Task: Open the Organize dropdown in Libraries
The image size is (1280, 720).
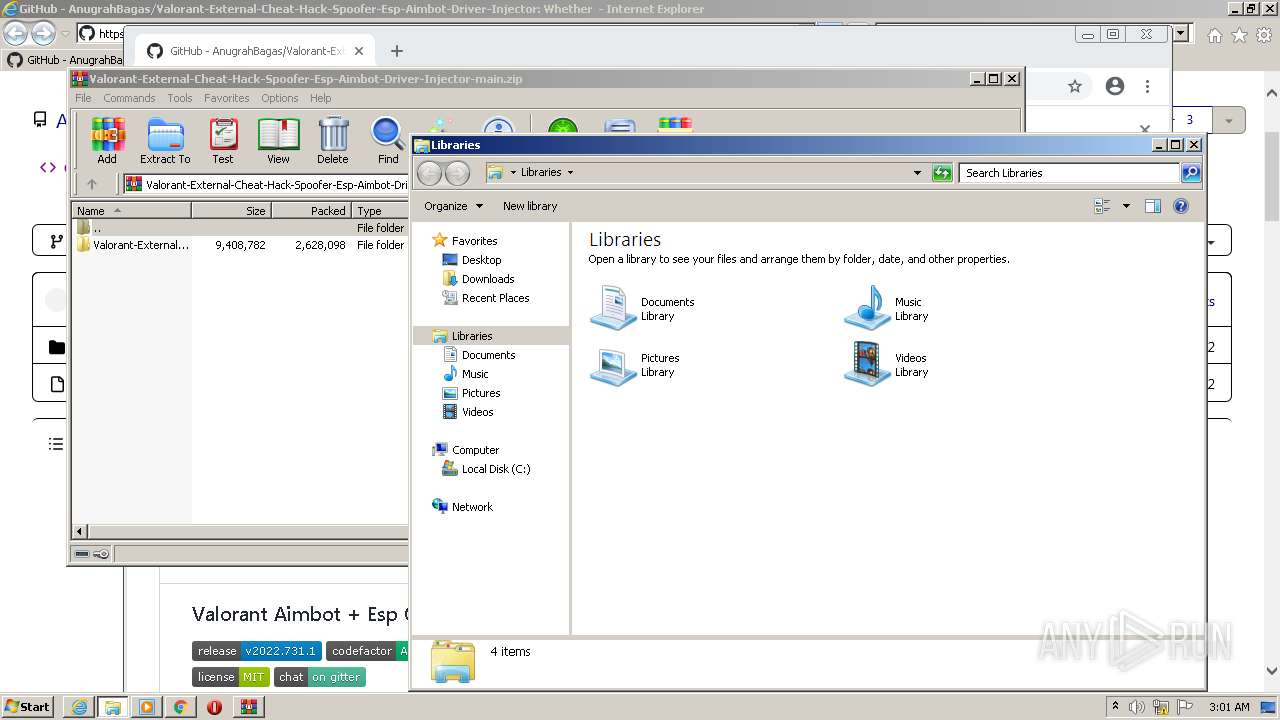Action: click(x=453, y=206)
